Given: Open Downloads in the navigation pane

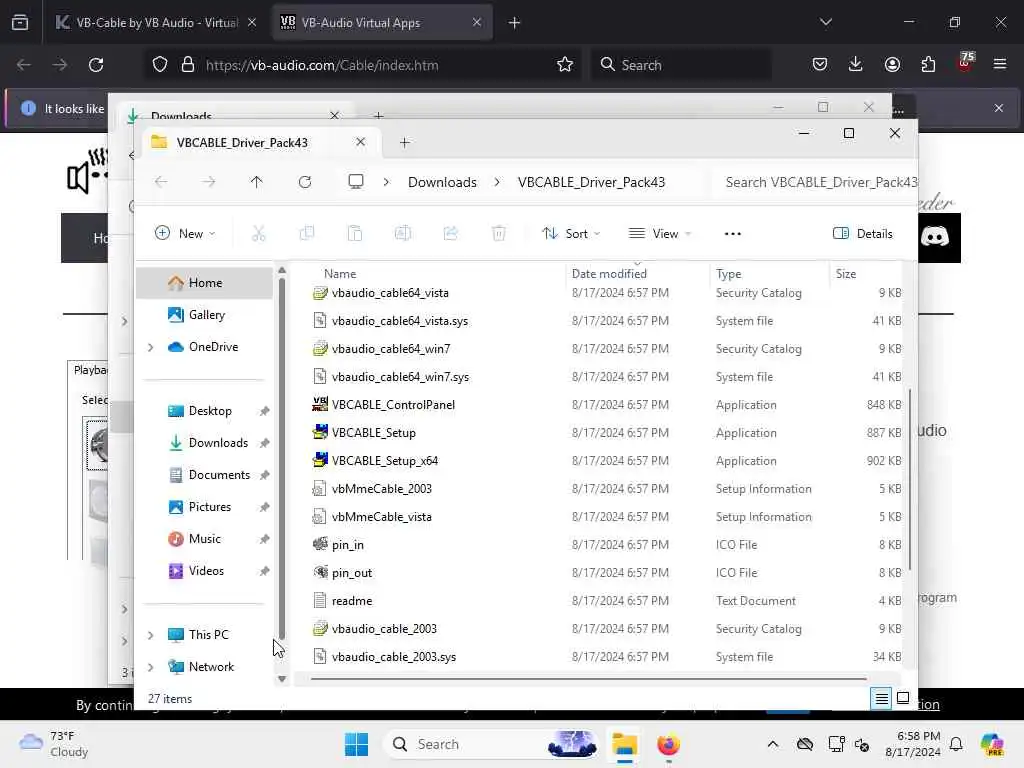Looking at the screenshot, I should tap(204, 443).
